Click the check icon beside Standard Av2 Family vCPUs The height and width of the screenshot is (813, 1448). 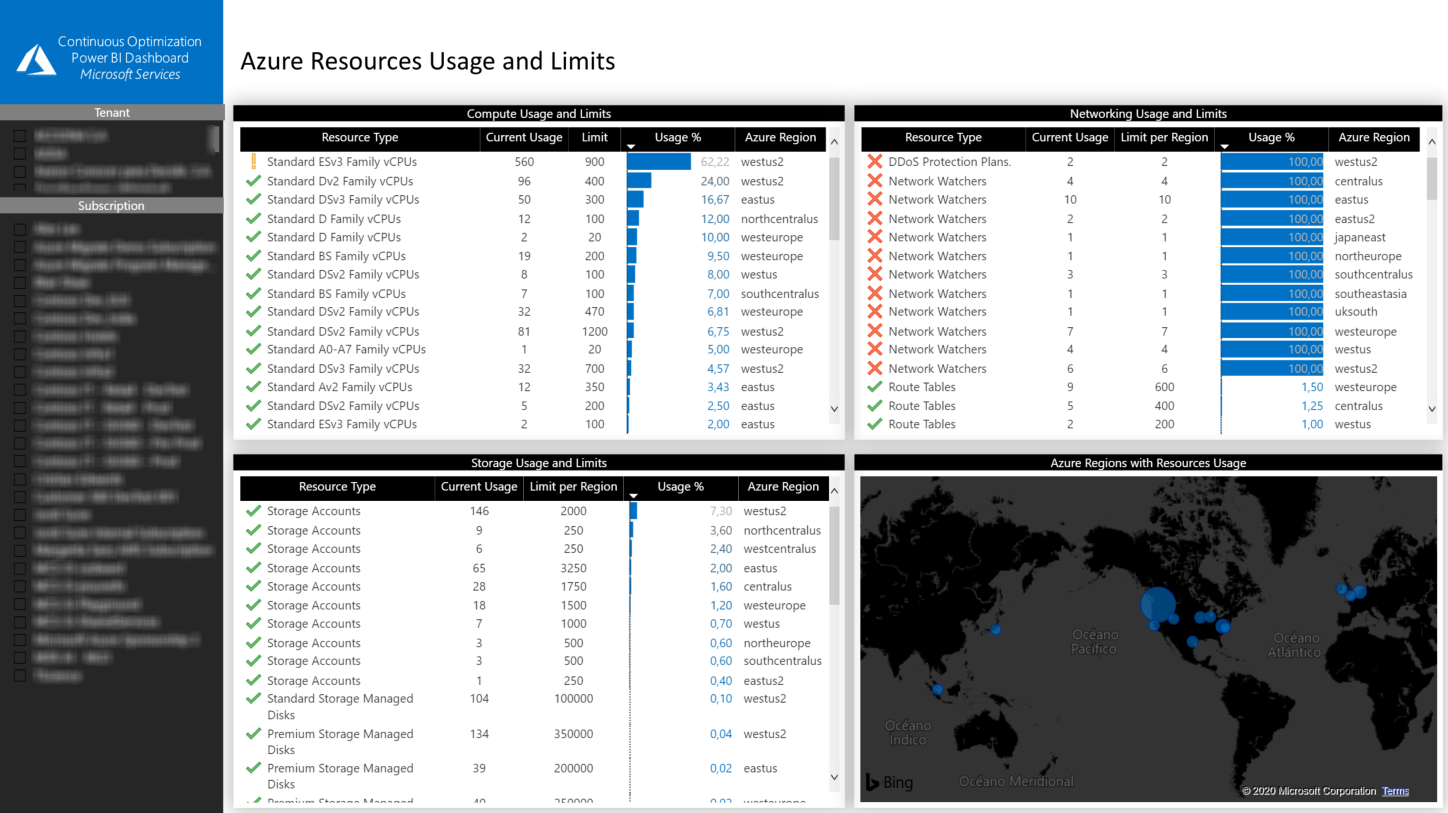click(x=253, y=387)
